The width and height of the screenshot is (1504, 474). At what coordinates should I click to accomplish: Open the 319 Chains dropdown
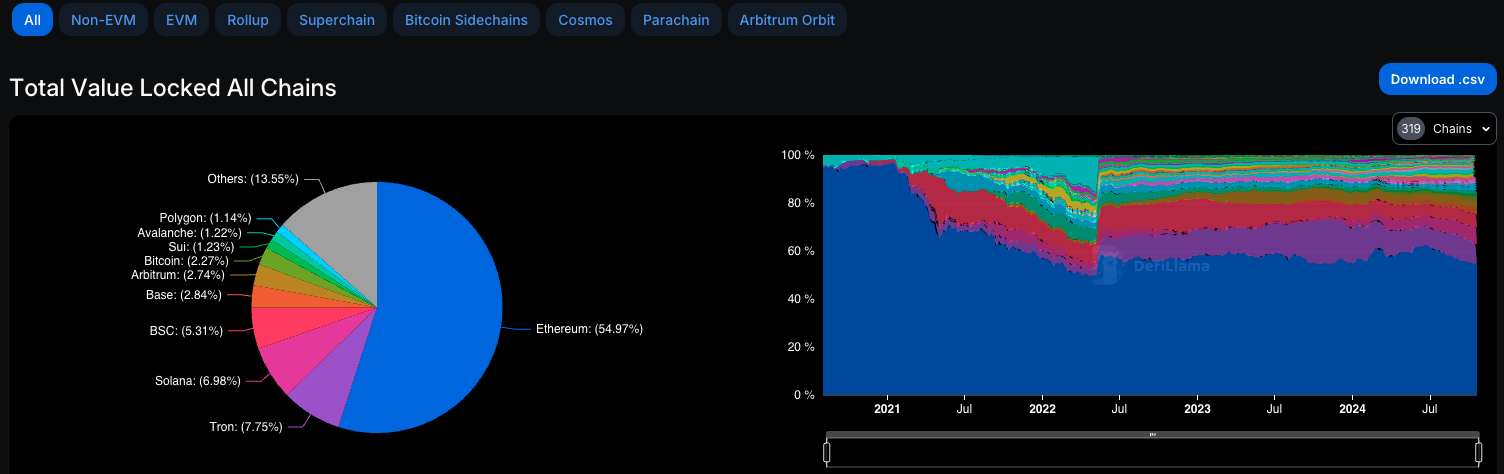pos(1444,129)
